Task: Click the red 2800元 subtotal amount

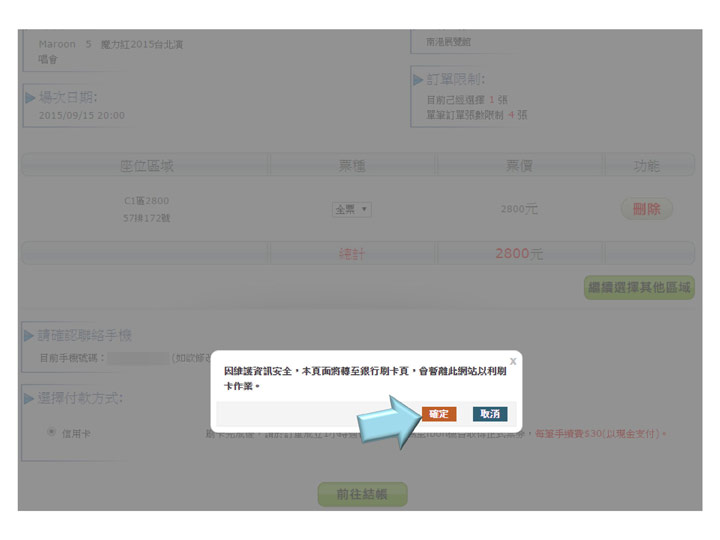Action: (x=519, y=254)
